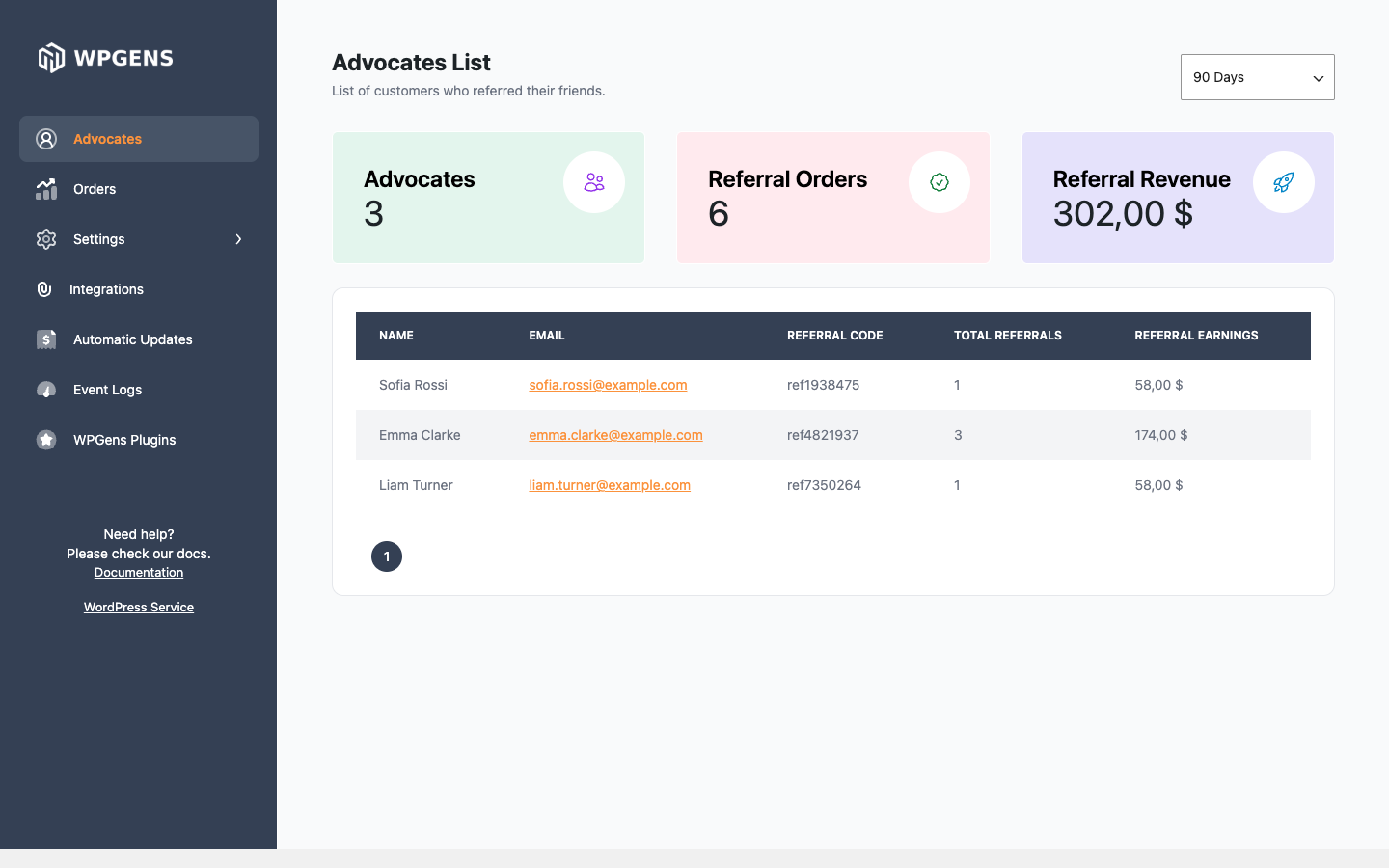Expand the Settings submenu chevron

pyautogui.click(x=238, y=239)
